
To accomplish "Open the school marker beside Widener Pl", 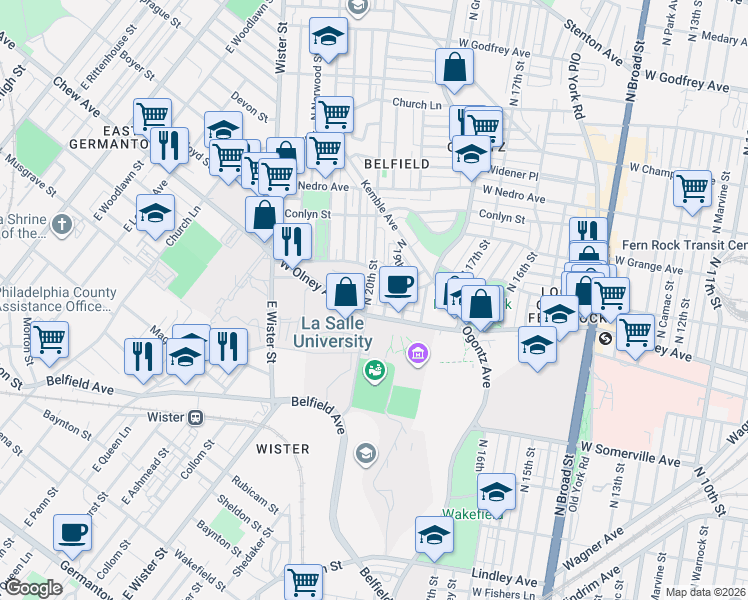I will pyautogui.click(x=471, y=157).
